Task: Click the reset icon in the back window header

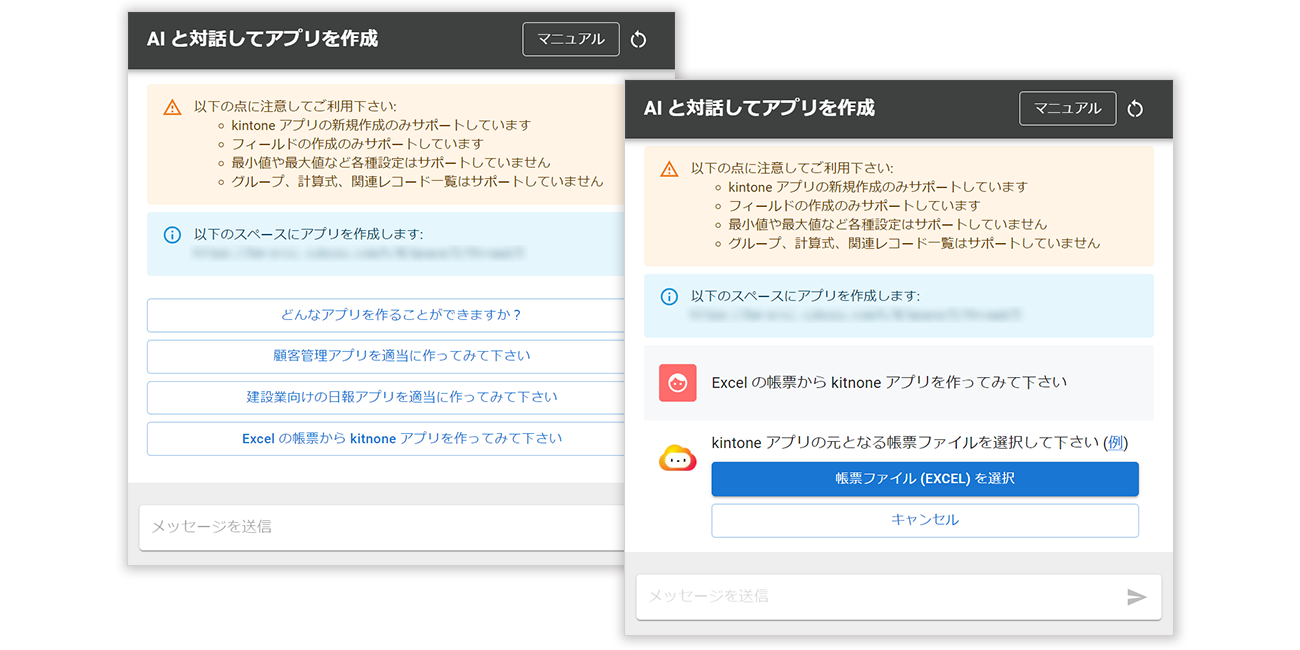Action: (639, 40)
